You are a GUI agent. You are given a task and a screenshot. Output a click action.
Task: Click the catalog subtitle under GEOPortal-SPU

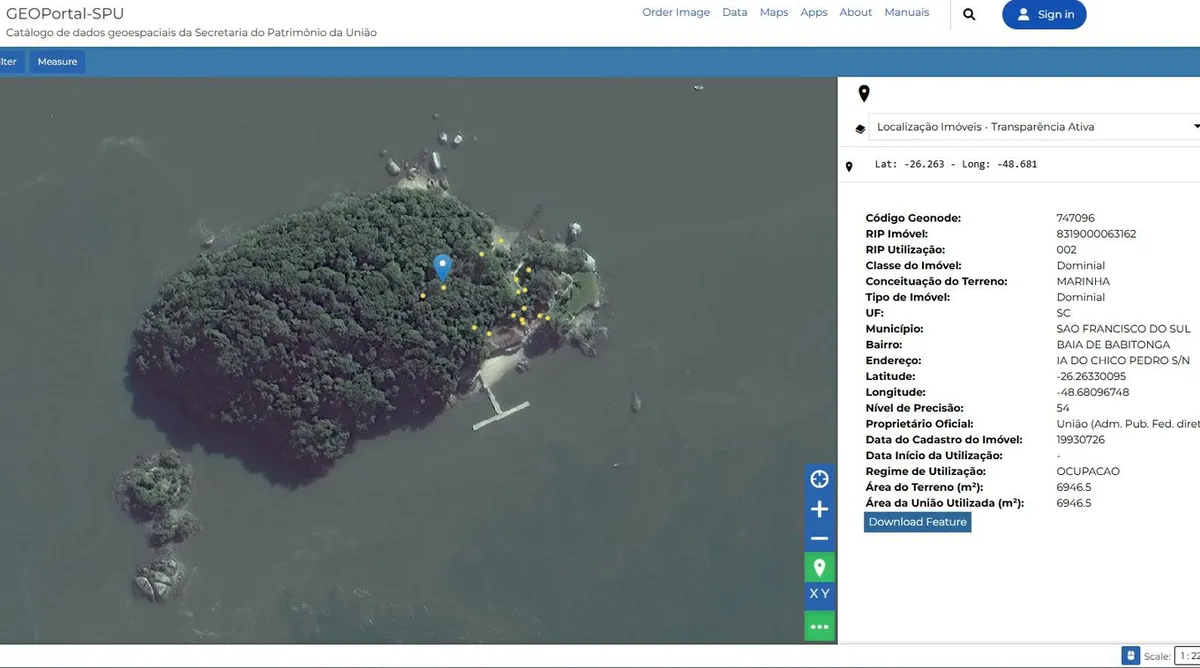pyautogui.click(x=191, y=33)
